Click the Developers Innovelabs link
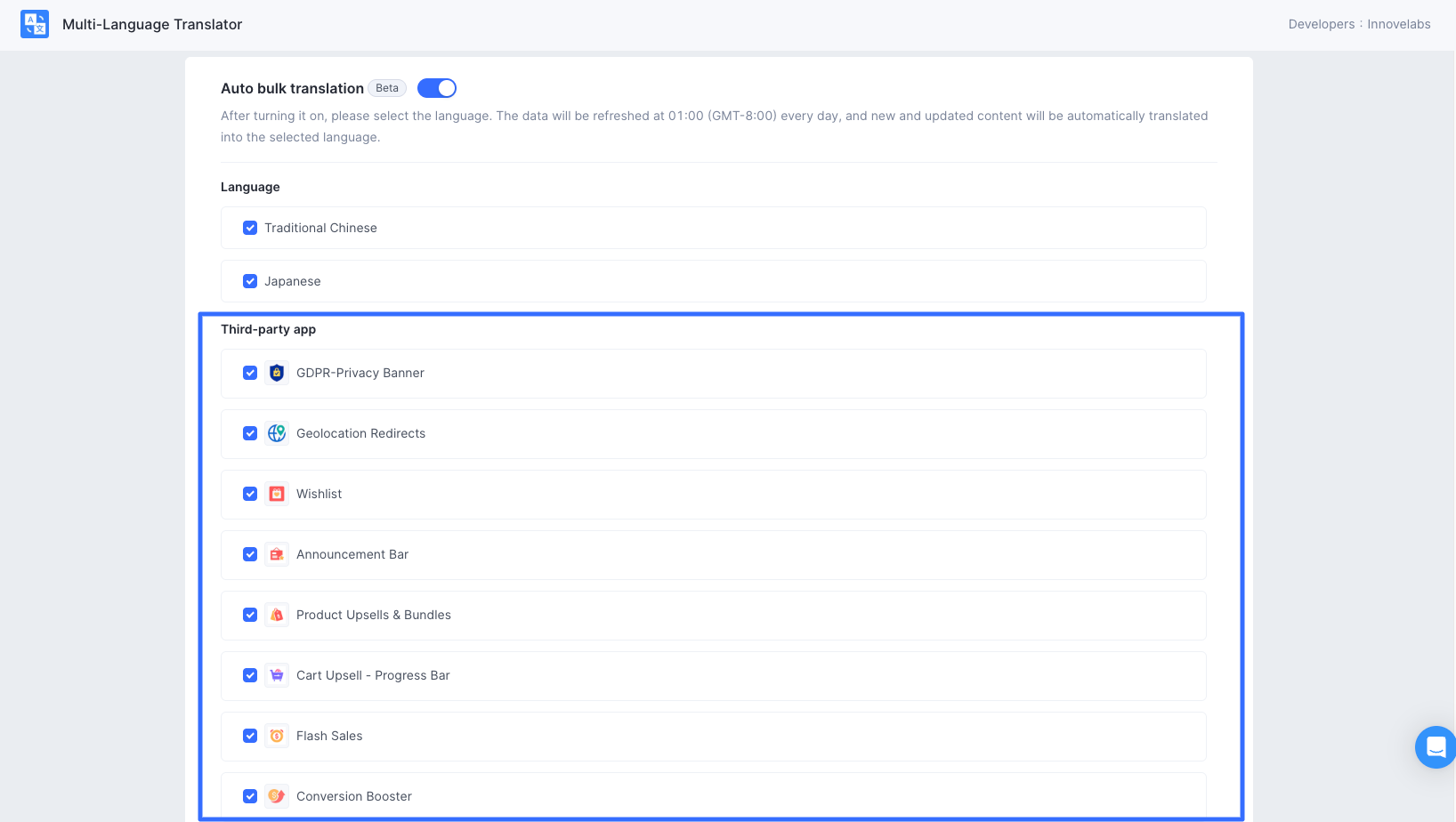Screen dimensions: 1456x822 pyautogui.click(x=1359, y=24)
